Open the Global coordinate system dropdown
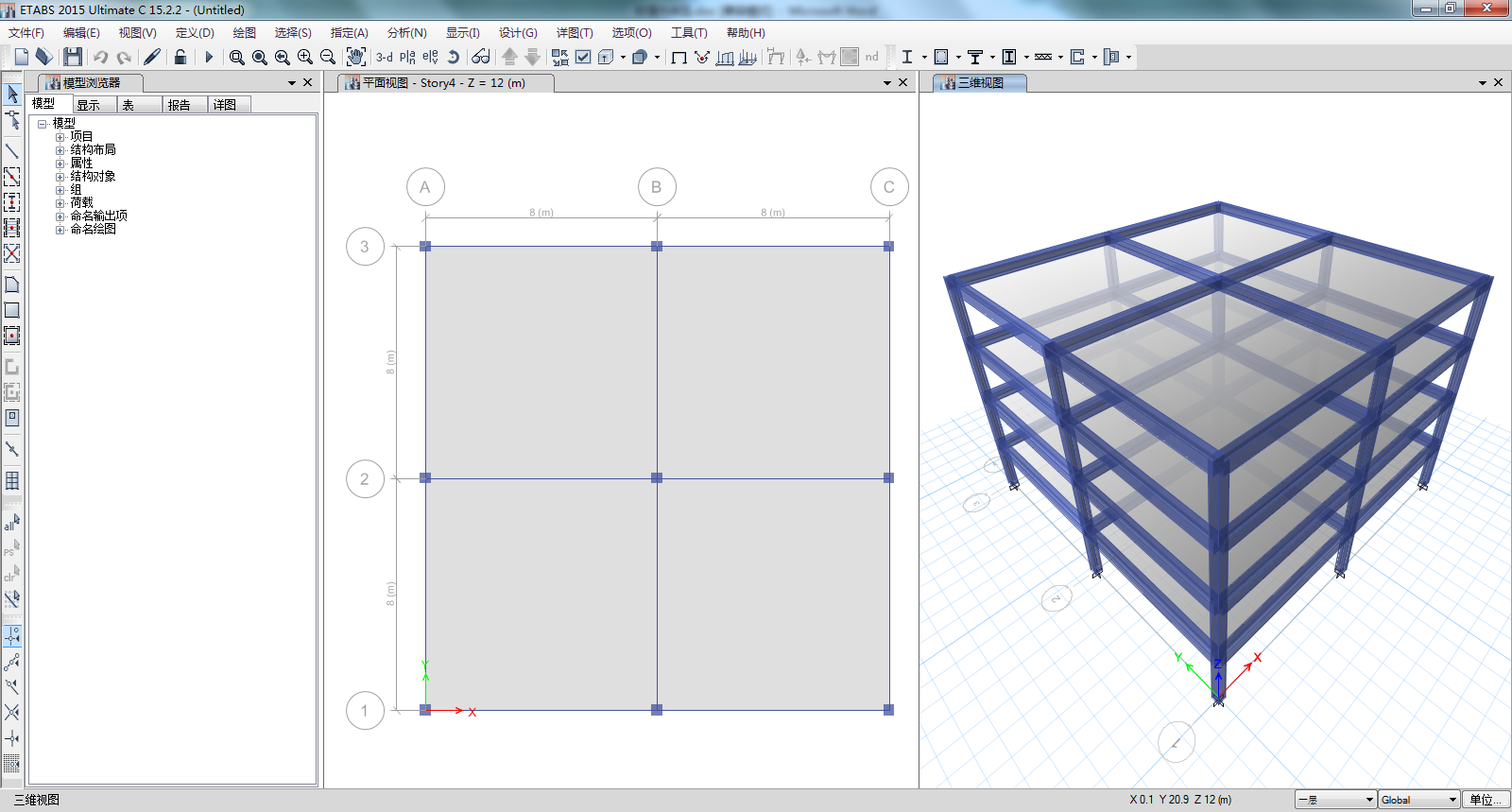 [1418, 800]
